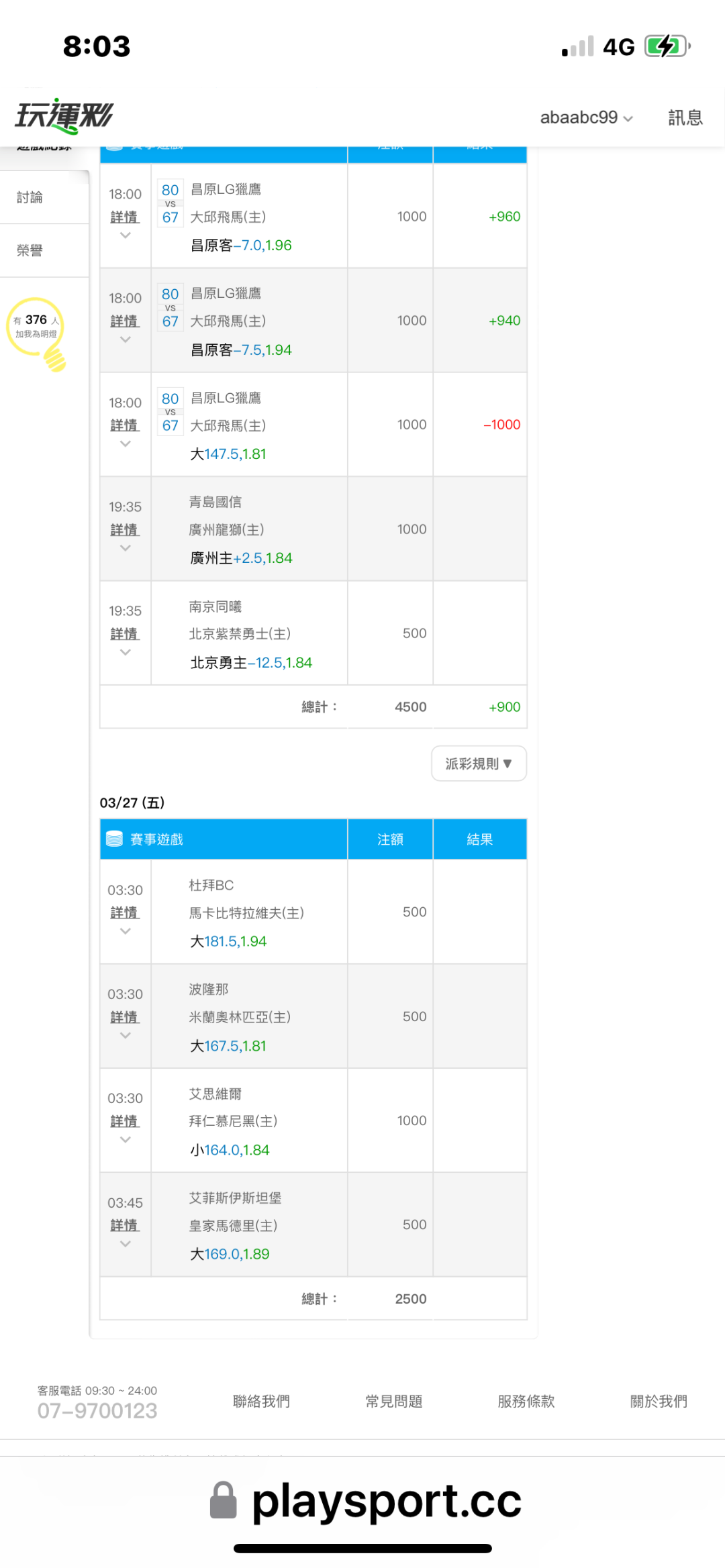The image size is (725, 1568).
Task: Tap the playsport.cc address bar
Action: [x=386, y=1501]
